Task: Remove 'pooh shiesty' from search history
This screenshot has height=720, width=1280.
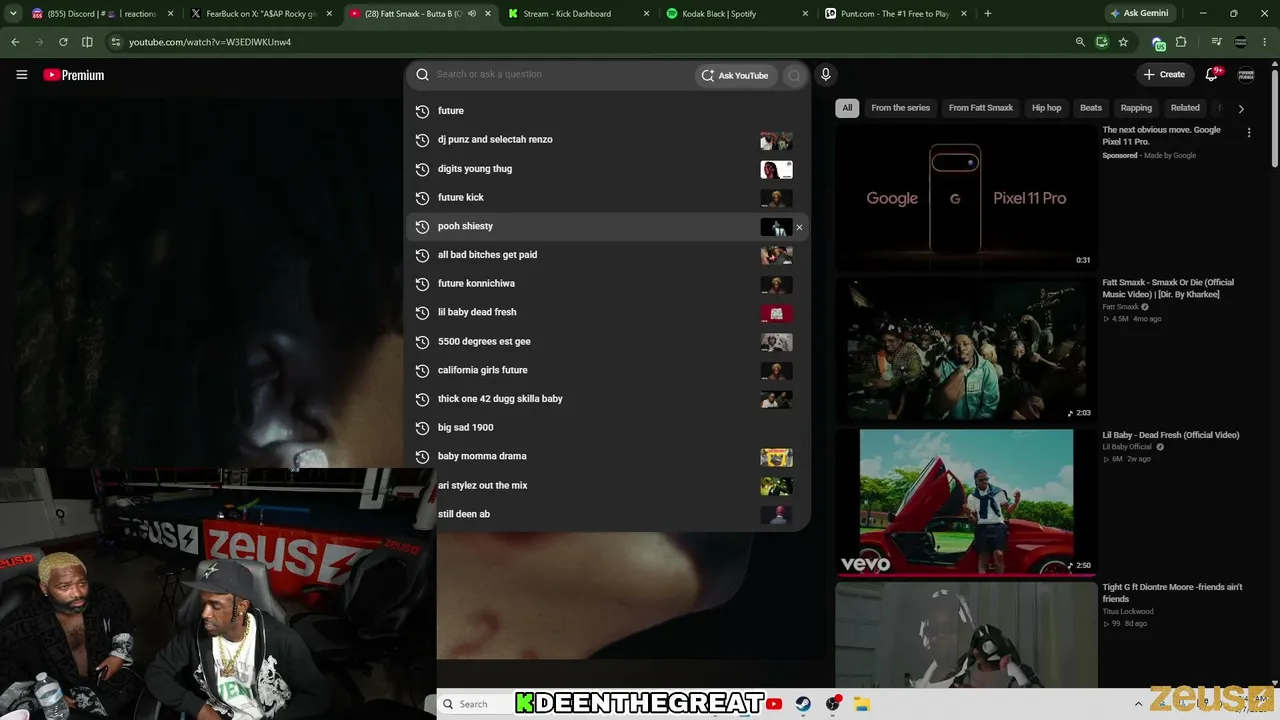Action: point(799,227)
